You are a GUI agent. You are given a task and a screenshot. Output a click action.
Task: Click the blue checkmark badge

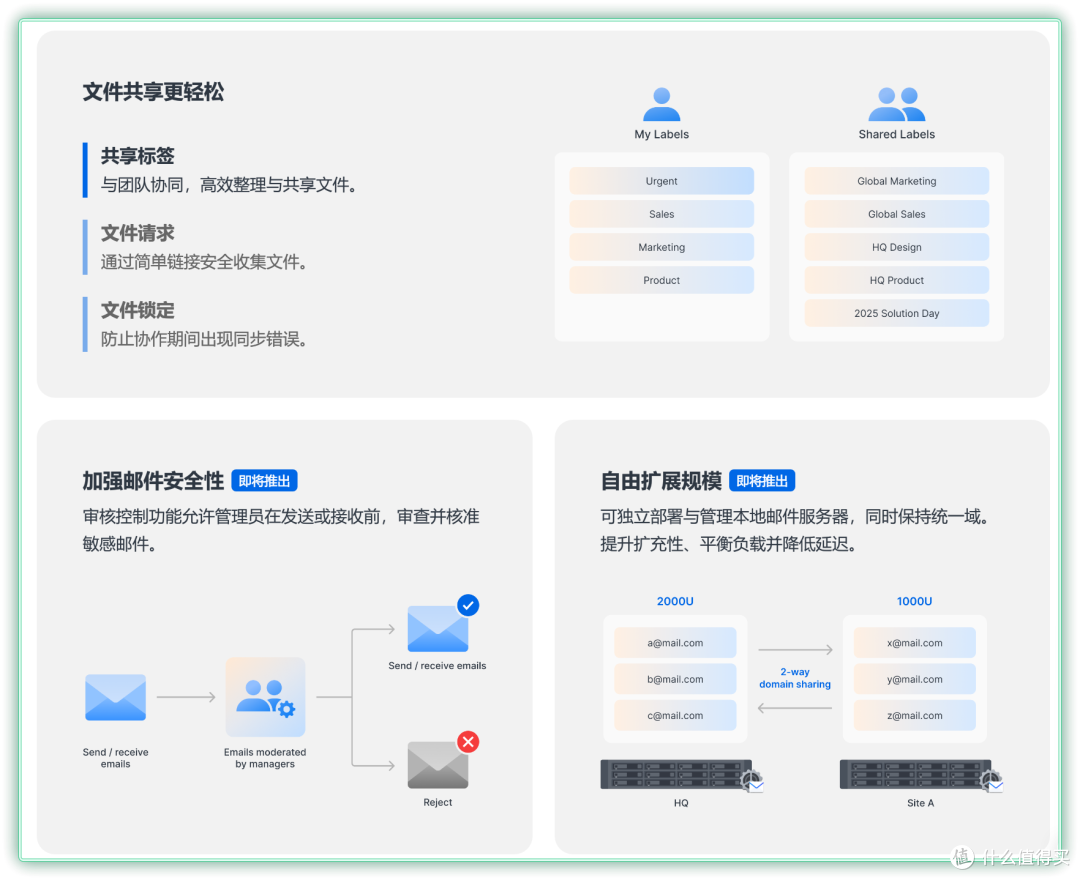pos(468,605)
